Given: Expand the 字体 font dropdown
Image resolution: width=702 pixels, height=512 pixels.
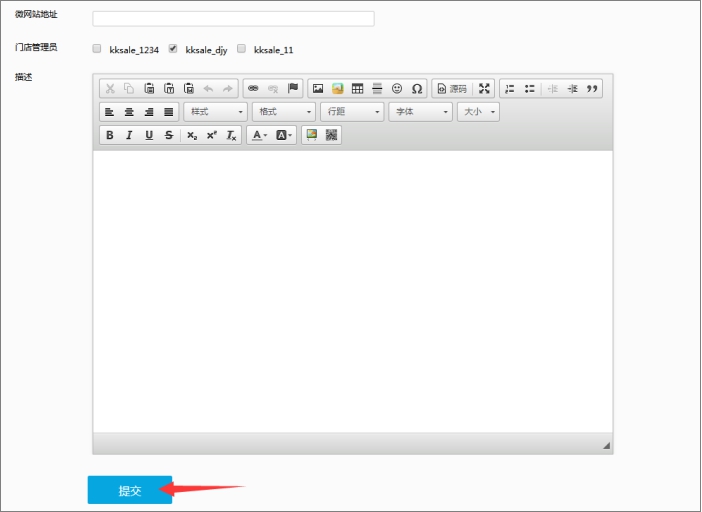Looking at the screenshot, I should click(420, 112).
